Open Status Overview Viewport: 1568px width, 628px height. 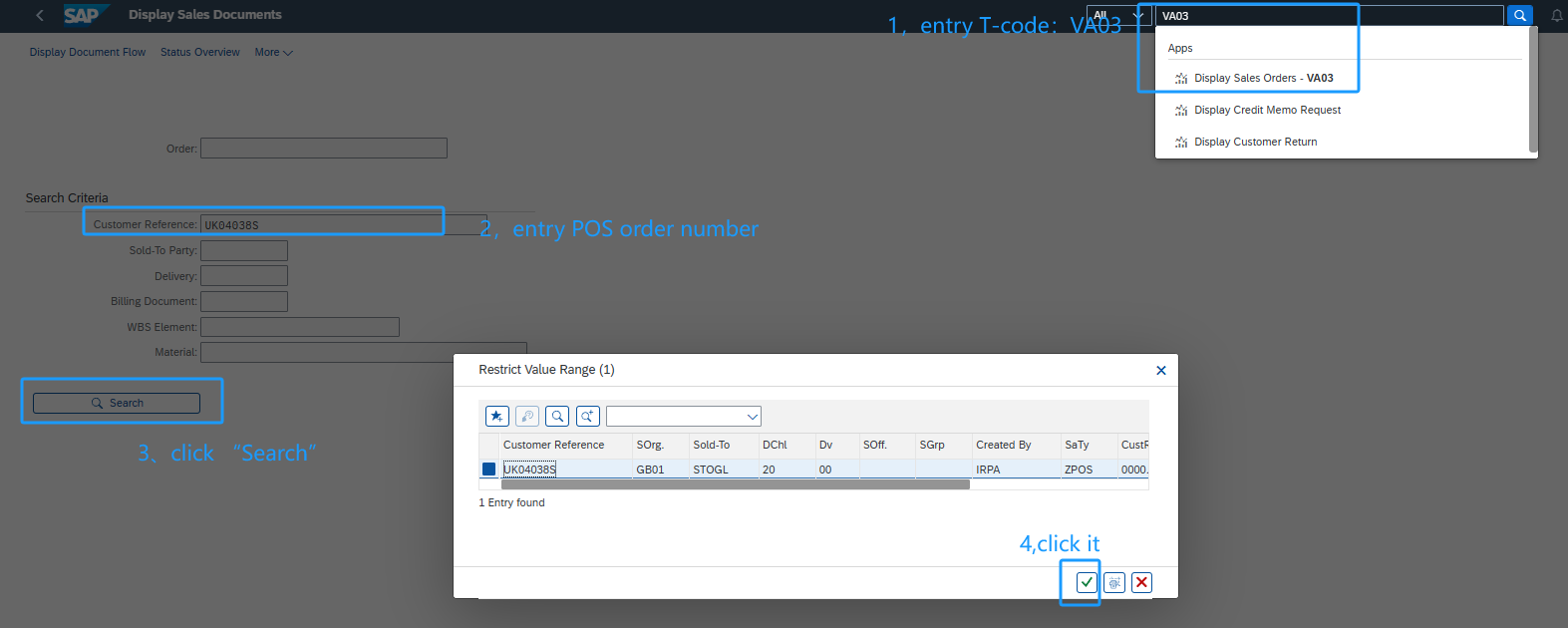199,52
